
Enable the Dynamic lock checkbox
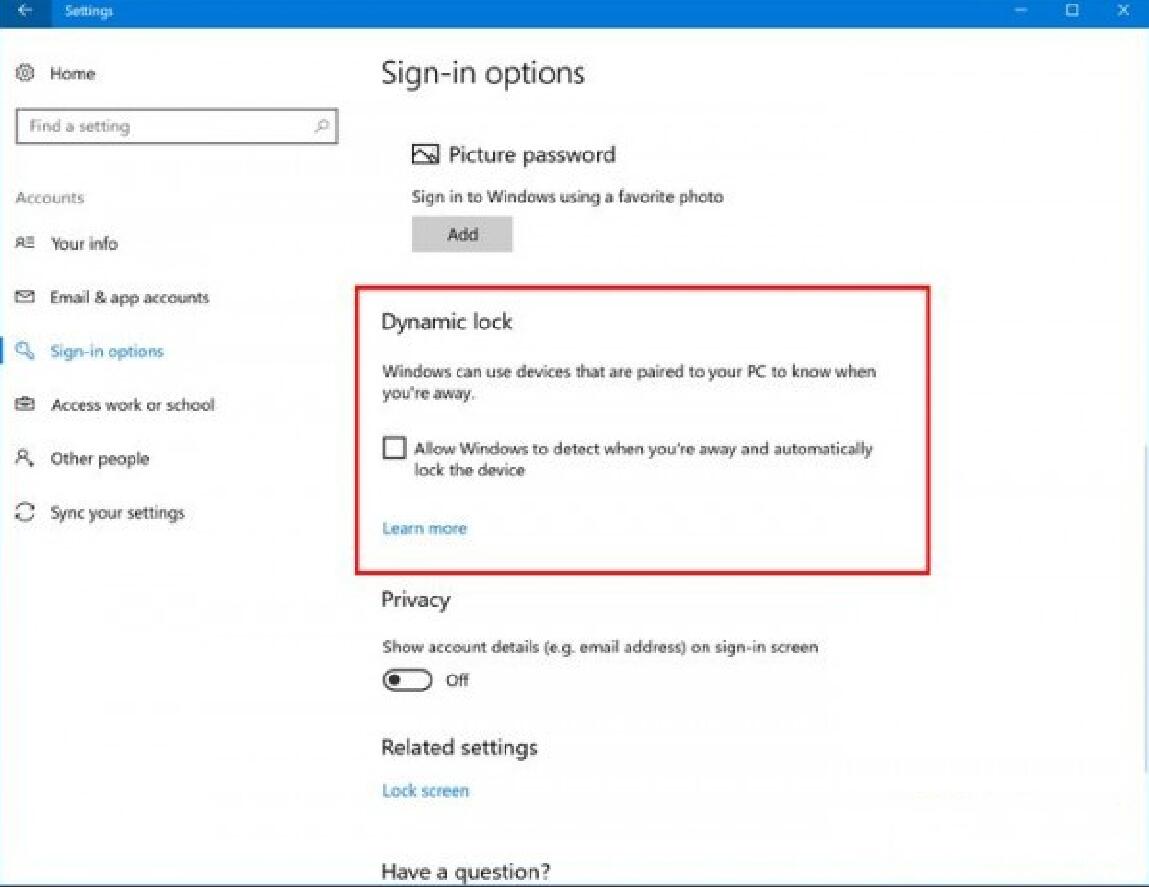pyautogui.click(x=394, y=447)
